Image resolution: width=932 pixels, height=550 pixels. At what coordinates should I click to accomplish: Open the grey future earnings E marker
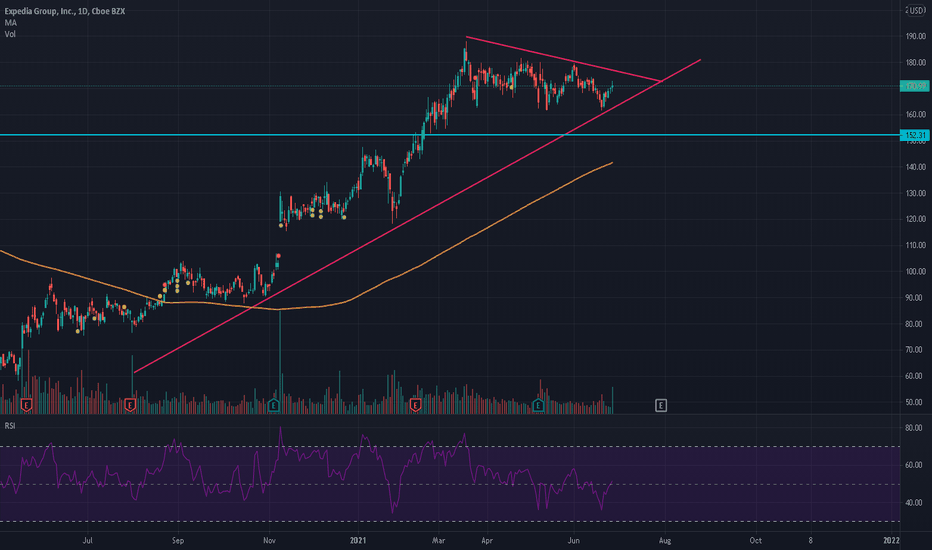[x=661, y=406]
